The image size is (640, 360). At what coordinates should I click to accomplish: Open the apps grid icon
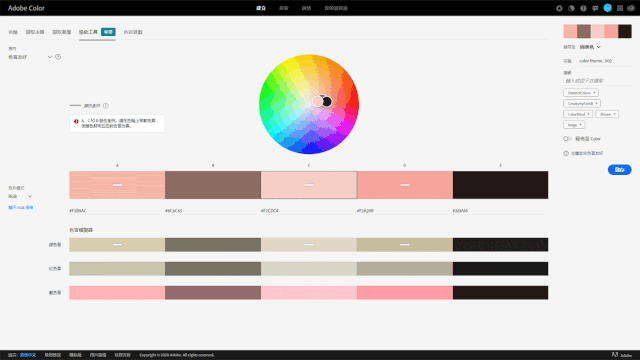620,8
